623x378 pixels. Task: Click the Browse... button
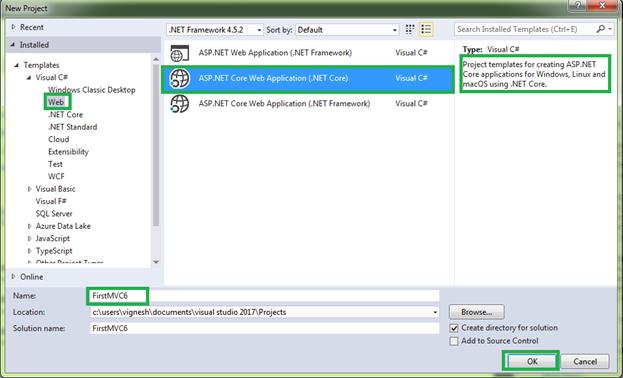coord(477,312)
